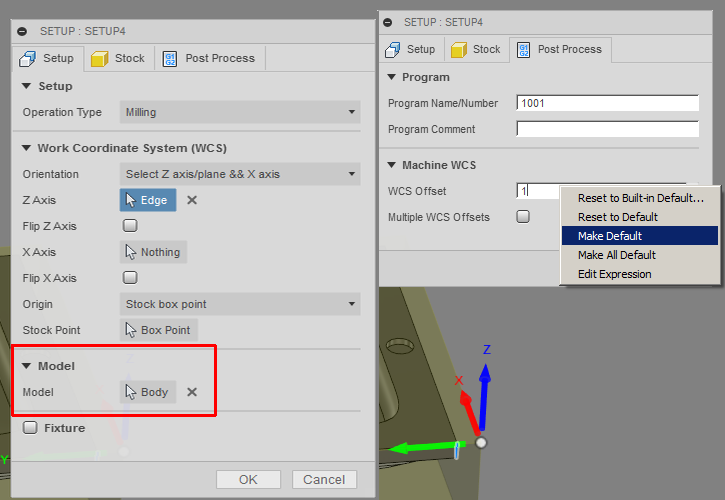Screen dimensions: 725x500
Task: Click the WCS Offset input field
Action: pos(538,191)
